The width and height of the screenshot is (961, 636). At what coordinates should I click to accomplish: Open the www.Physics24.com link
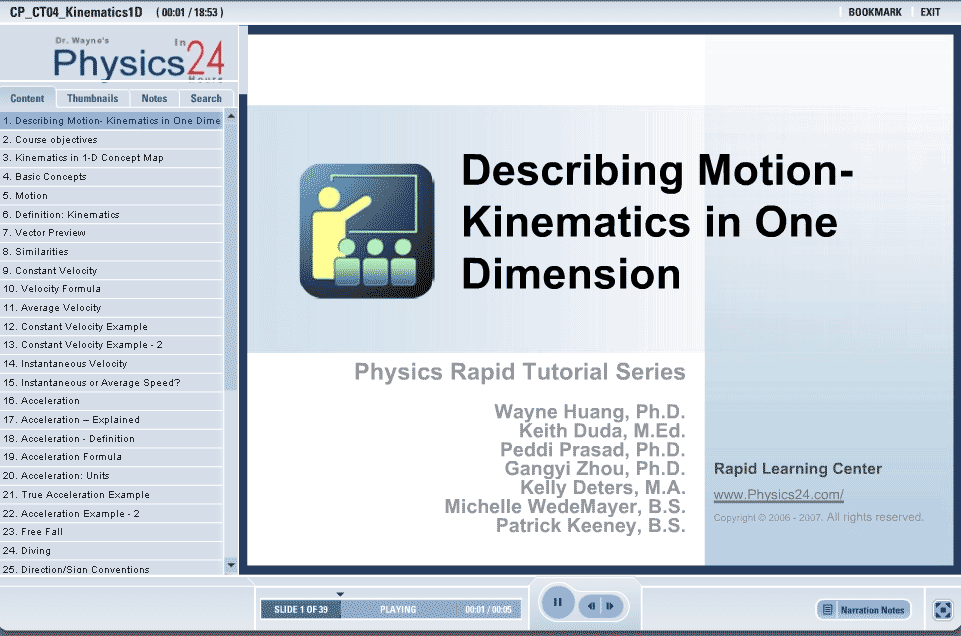point(778,495)
